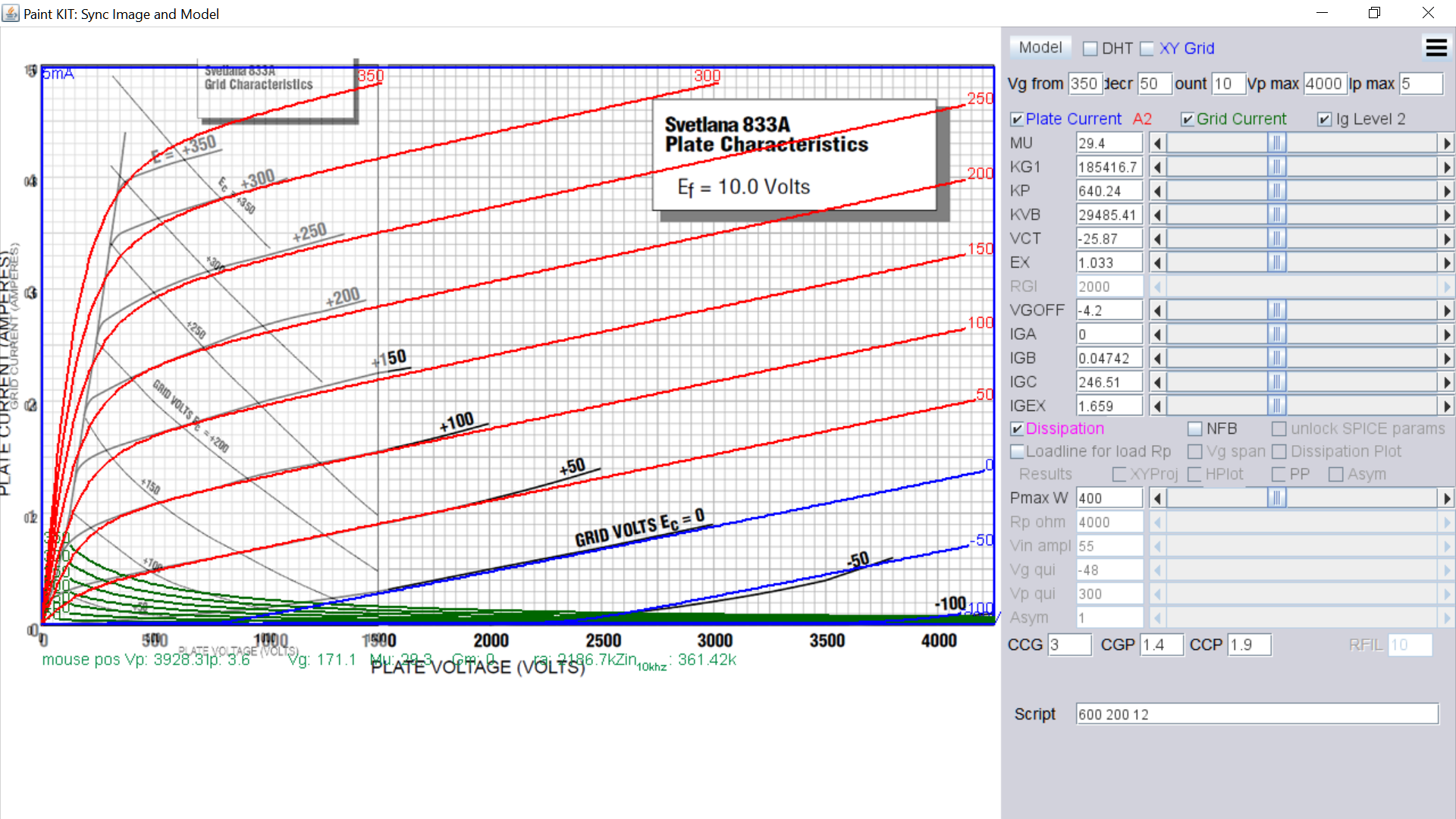Click the Svetlana 833A Plate Characteristics title
This screenshot has width=1456, height=819.
(766, 134)
